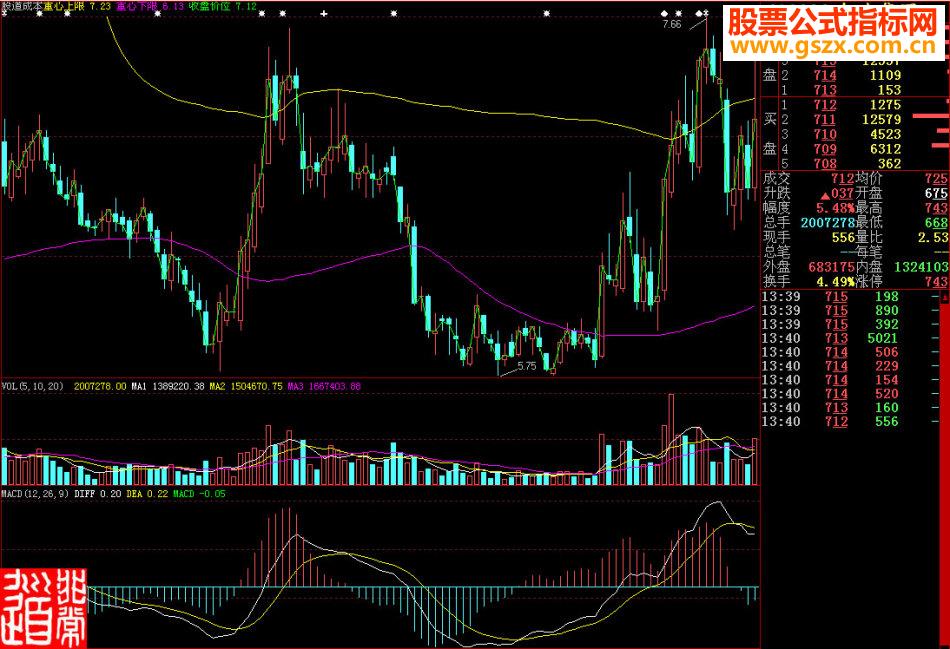Select the 重心上限 7.23 indicator value
The width and height of the screenshot is (950, 649).
click(76, 6)
